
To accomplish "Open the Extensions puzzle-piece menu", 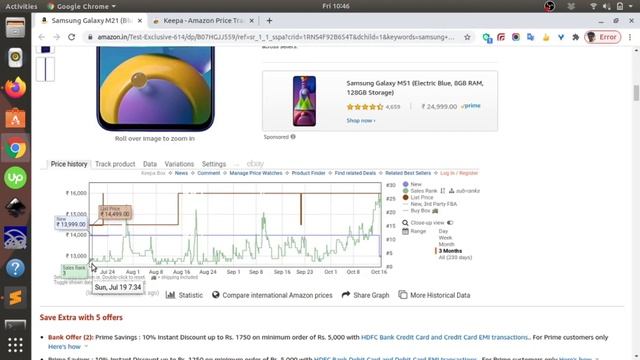I will [x=576, y=37].
